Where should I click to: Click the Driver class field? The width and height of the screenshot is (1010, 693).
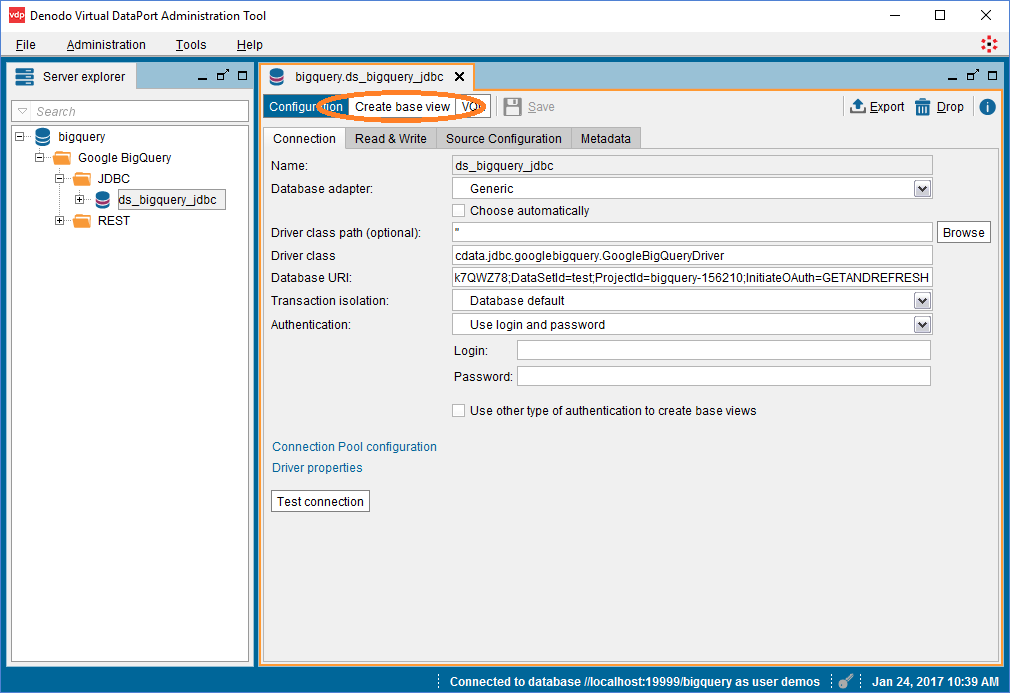click(692, 256)
